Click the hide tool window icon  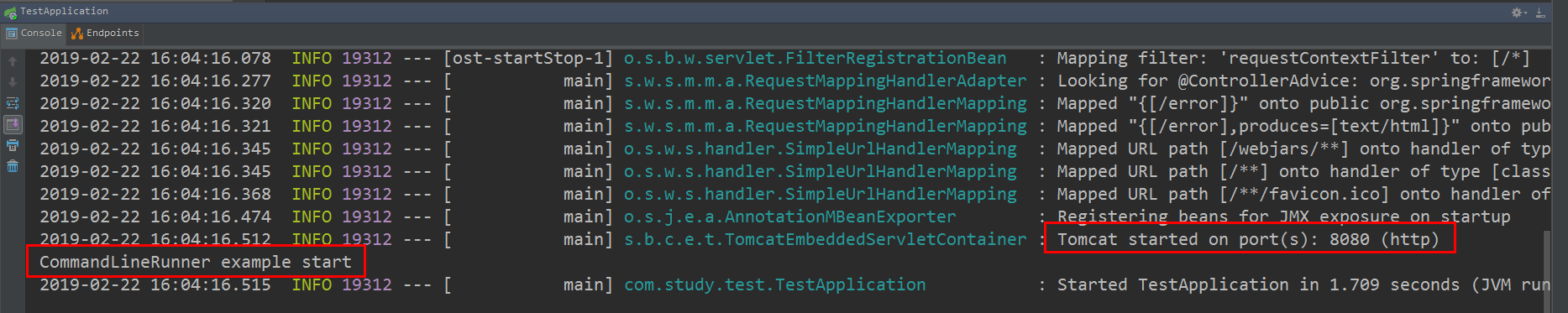[x=1540, y=12]
